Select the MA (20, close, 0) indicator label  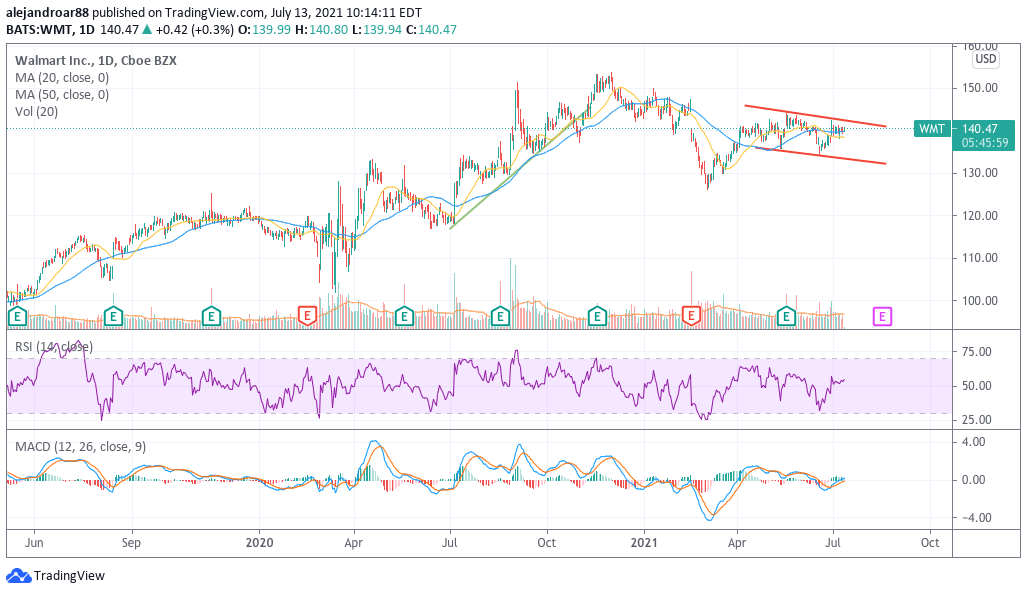pos(62,78)
